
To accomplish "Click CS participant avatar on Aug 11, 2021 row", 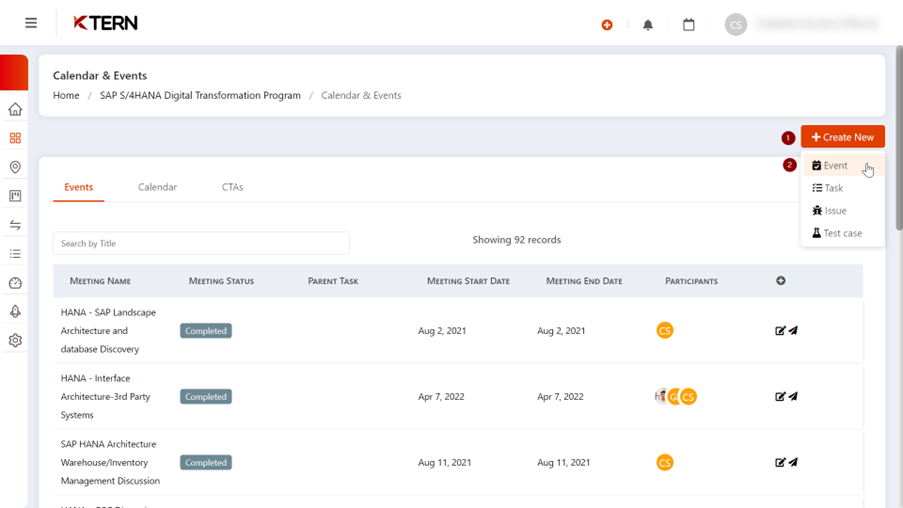I will coord(665,462).
